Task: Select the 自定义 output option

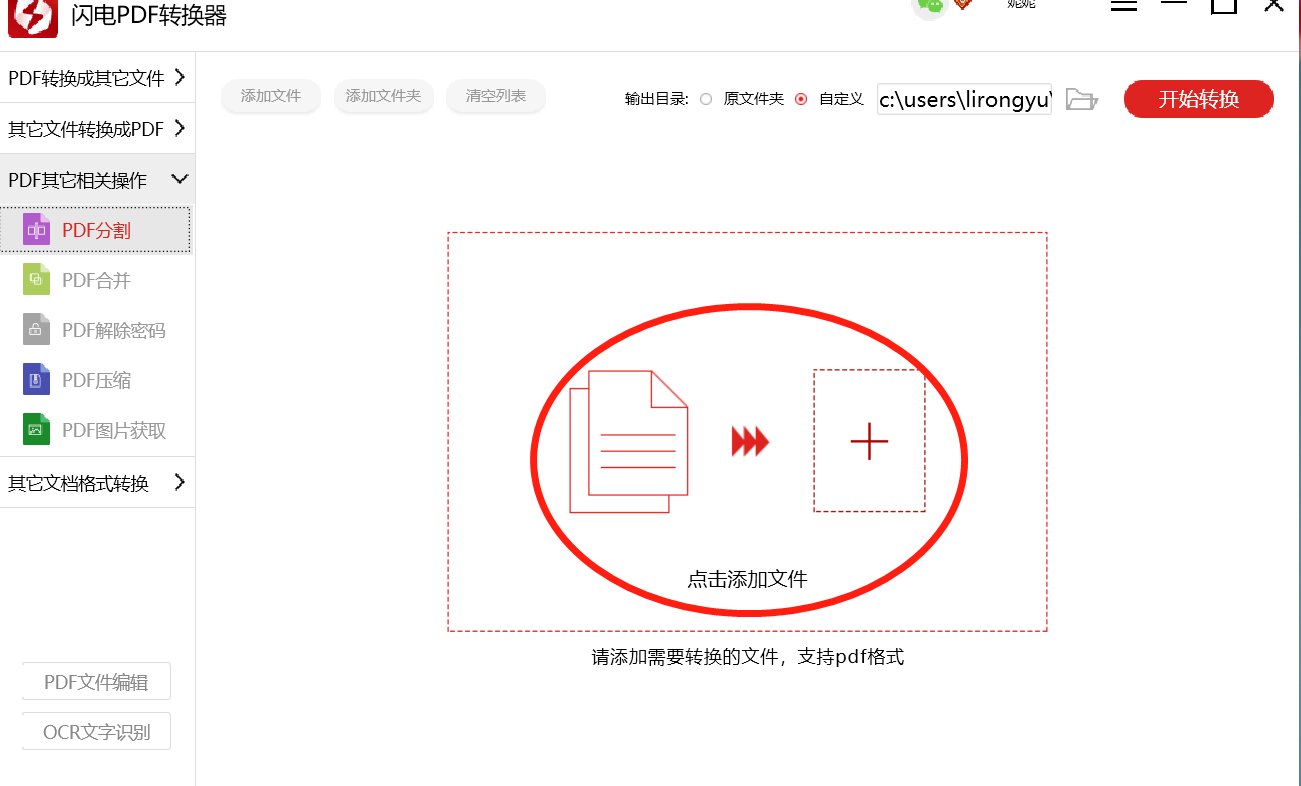Action: tap(801, 99)
